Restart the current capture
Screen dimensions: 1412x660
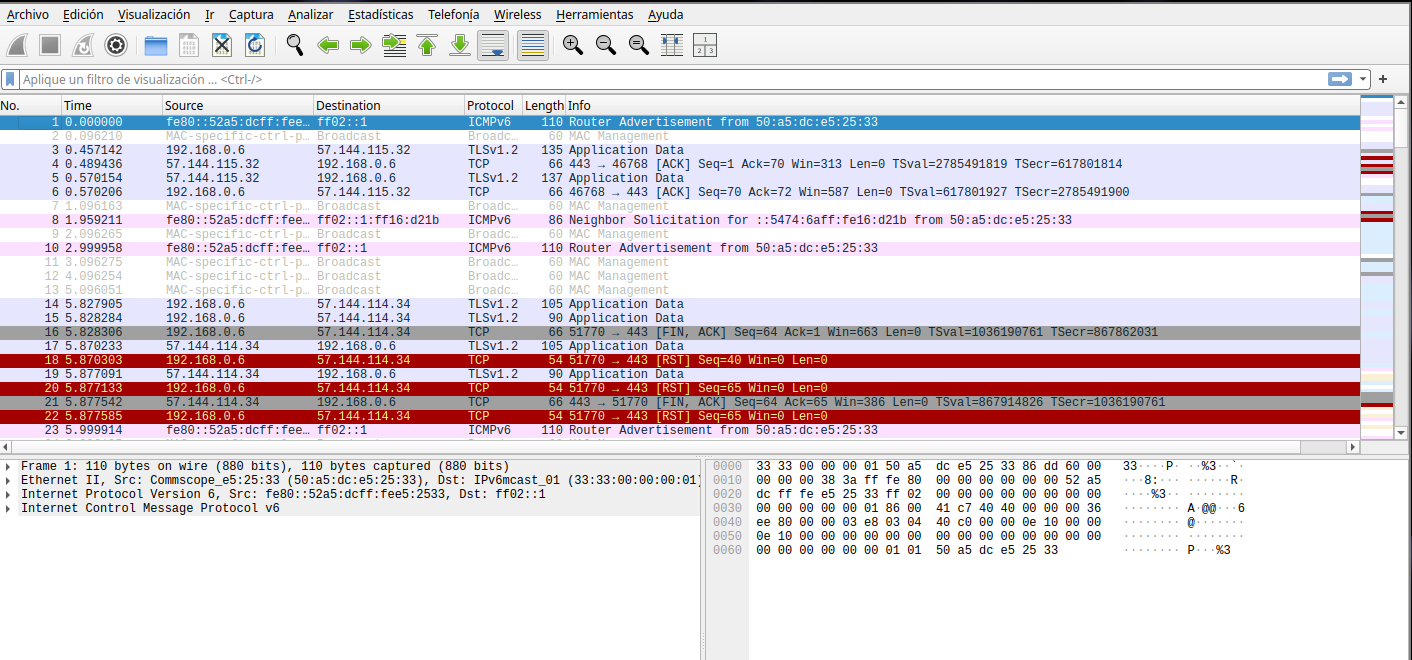coord(83,45)
